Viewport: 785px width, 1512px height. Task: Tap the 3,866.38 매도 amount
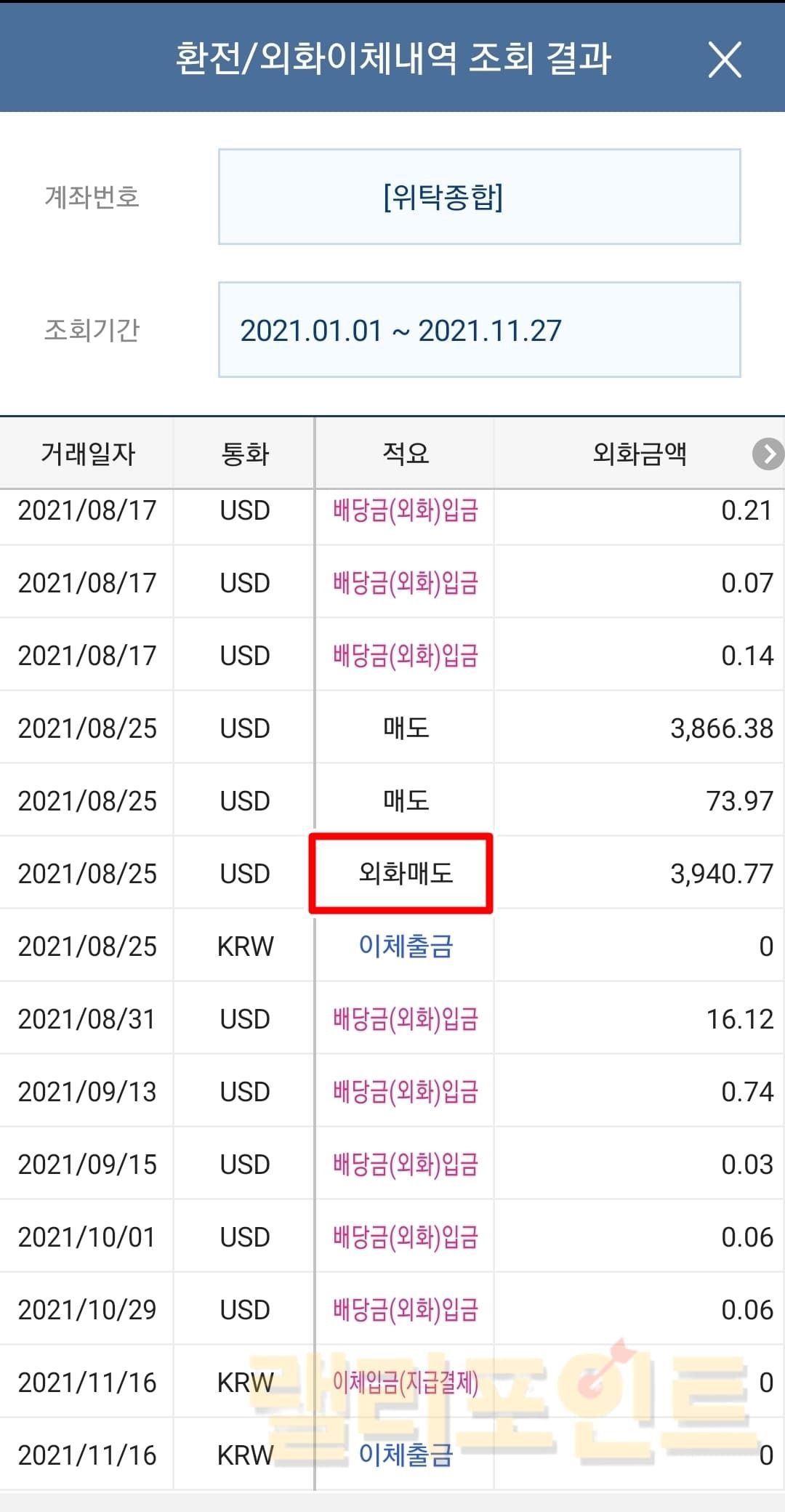click(721, 728)
